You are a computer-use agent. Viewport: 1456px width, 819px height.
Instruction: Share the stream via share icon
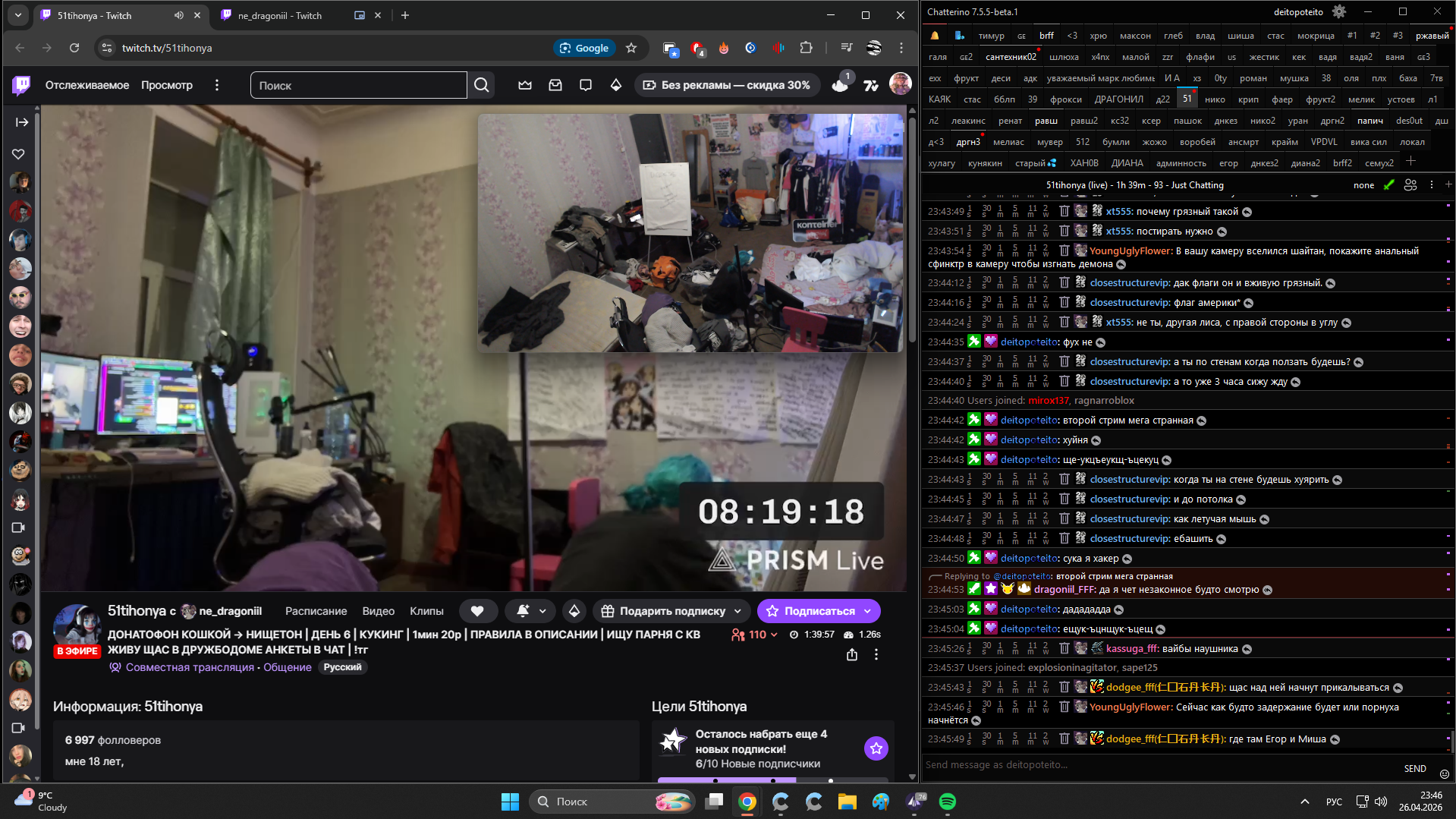point(852,654)
